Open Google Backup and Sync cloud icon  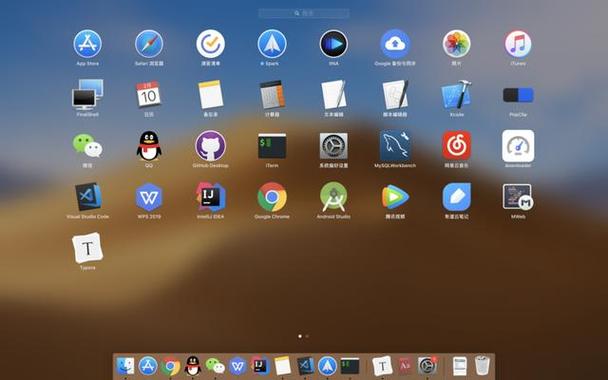point(395,44)
